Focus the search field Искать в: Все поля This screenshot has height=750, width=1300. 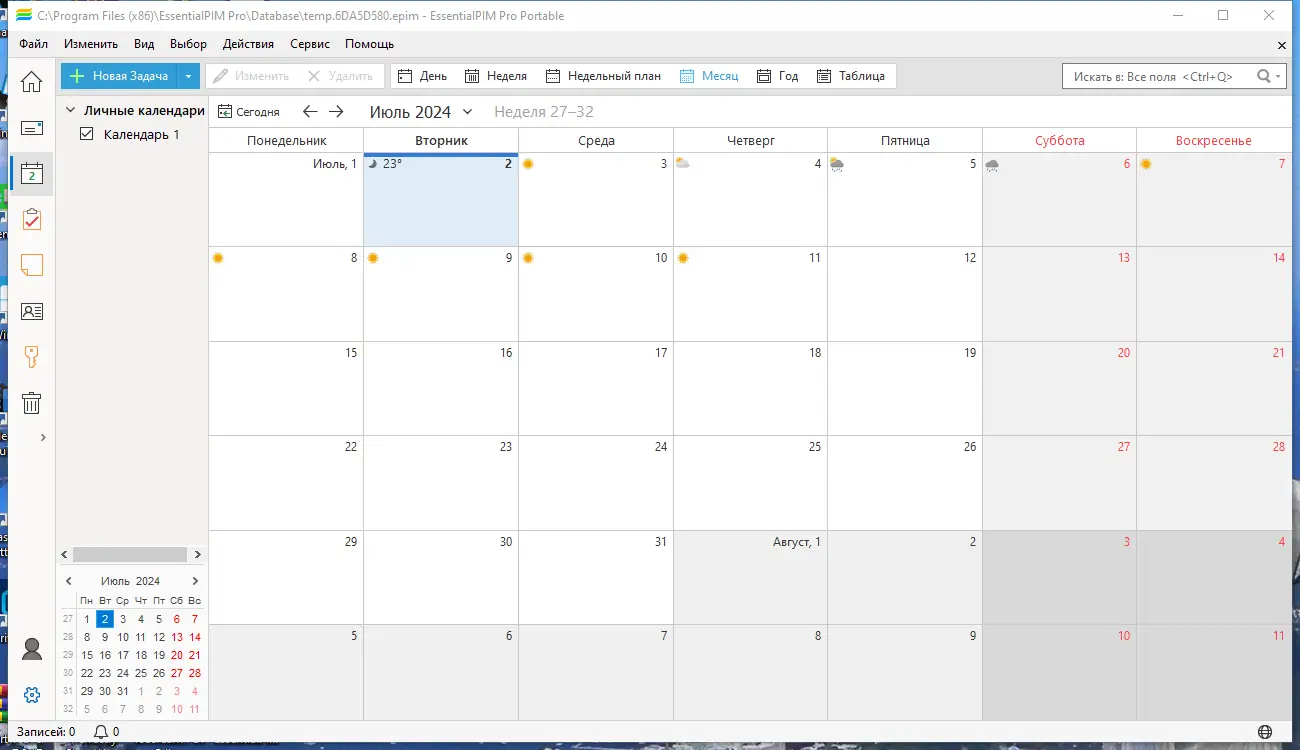(1158, 76)
